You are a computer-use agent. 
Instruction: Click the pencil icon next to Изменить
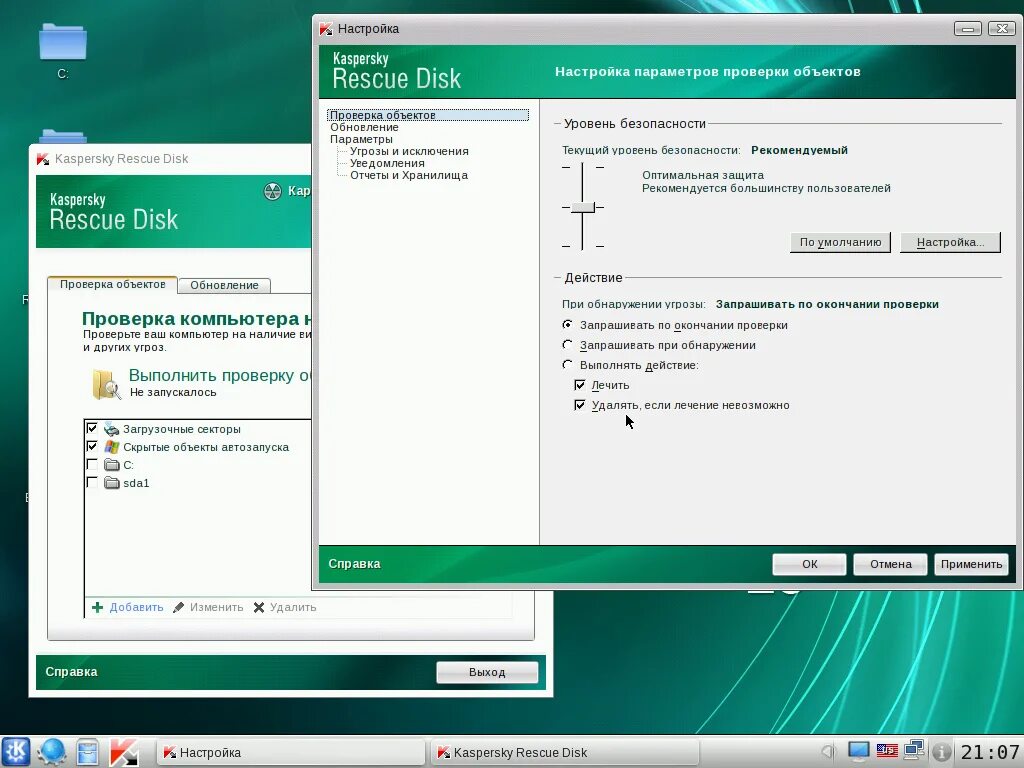click(x=178, y=607)
